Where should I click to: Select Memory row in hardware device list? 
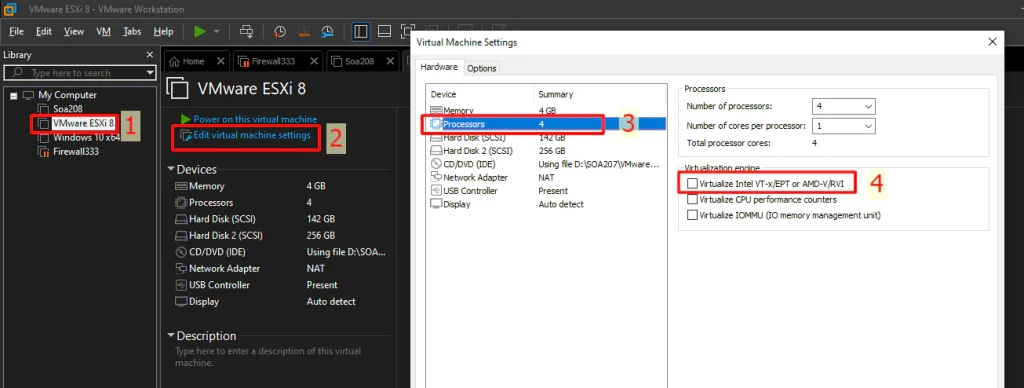coord(546,110)
